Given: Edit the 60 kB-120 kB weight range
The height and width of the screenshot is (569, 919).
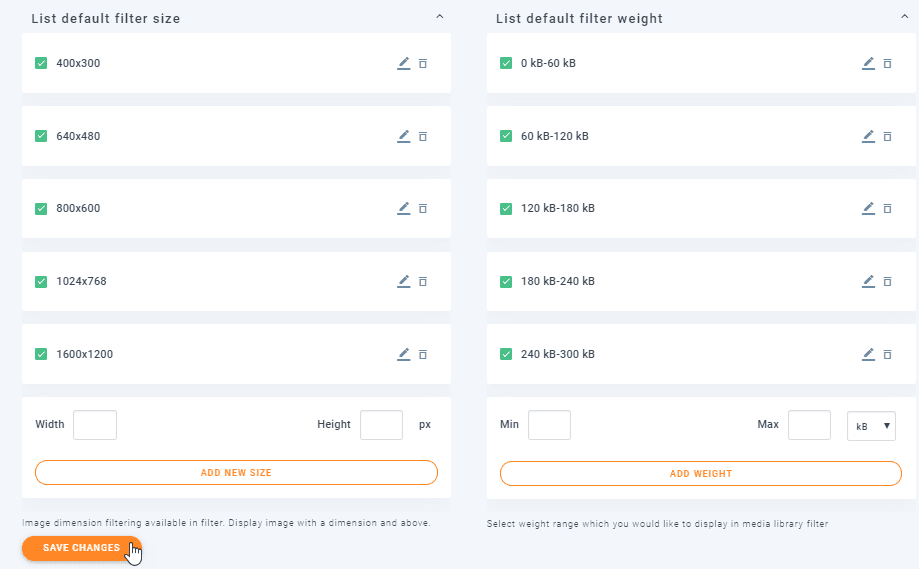Looking at the screenshot, I should point(868,136).
